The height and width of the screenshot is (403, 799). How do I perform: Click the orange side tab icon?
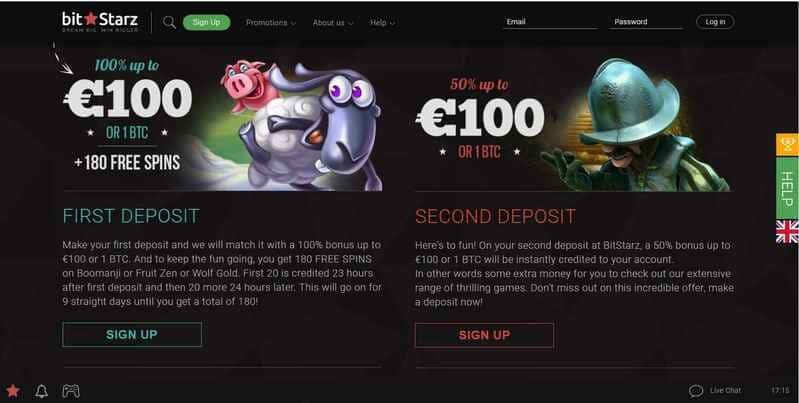[x=787, y=145]
